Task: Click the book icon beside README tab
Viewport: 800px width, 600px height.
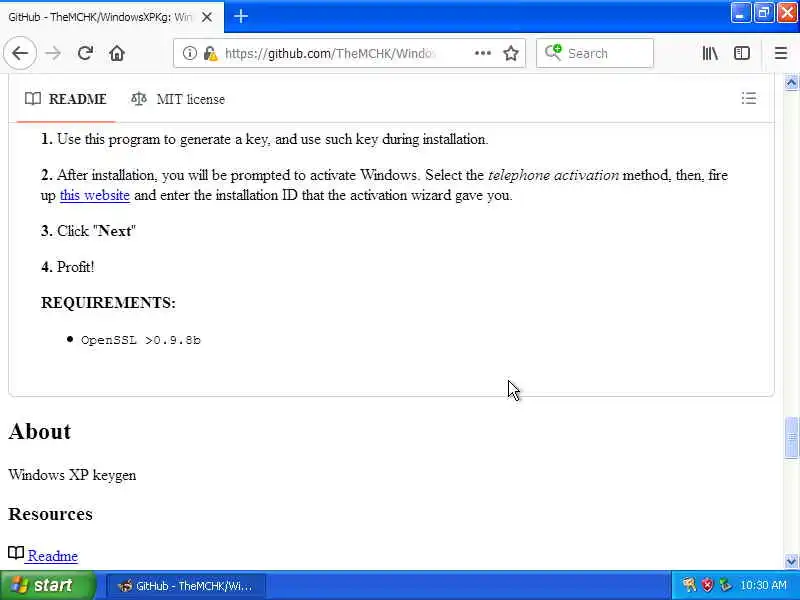Action: pos(33,98)
